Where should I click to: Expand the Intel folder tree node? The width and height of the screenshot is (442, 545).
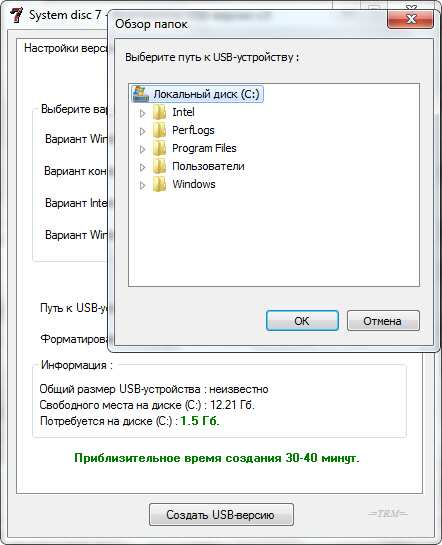click(142, 113)
